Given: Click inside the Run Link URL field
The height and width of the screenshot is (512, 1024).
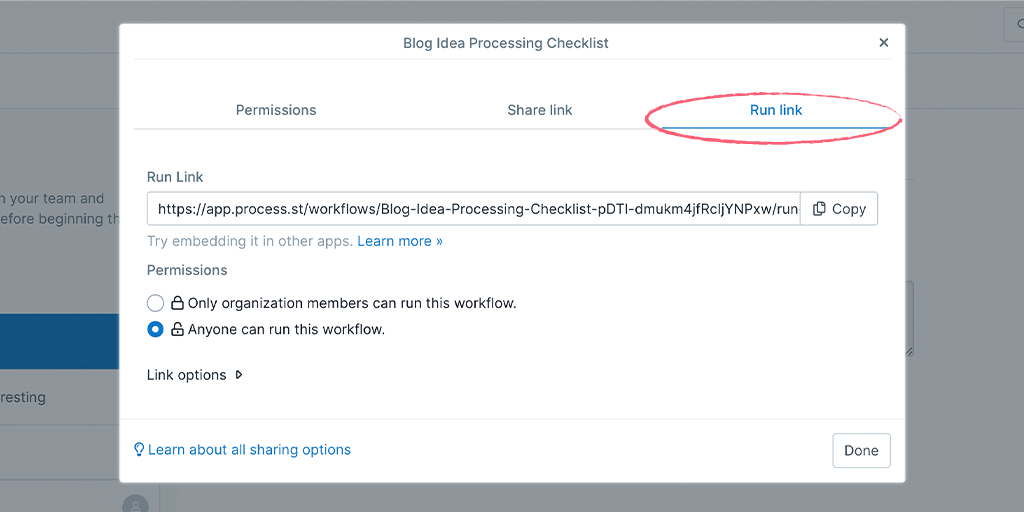Looking at the screenshot, I should point(473,209).
